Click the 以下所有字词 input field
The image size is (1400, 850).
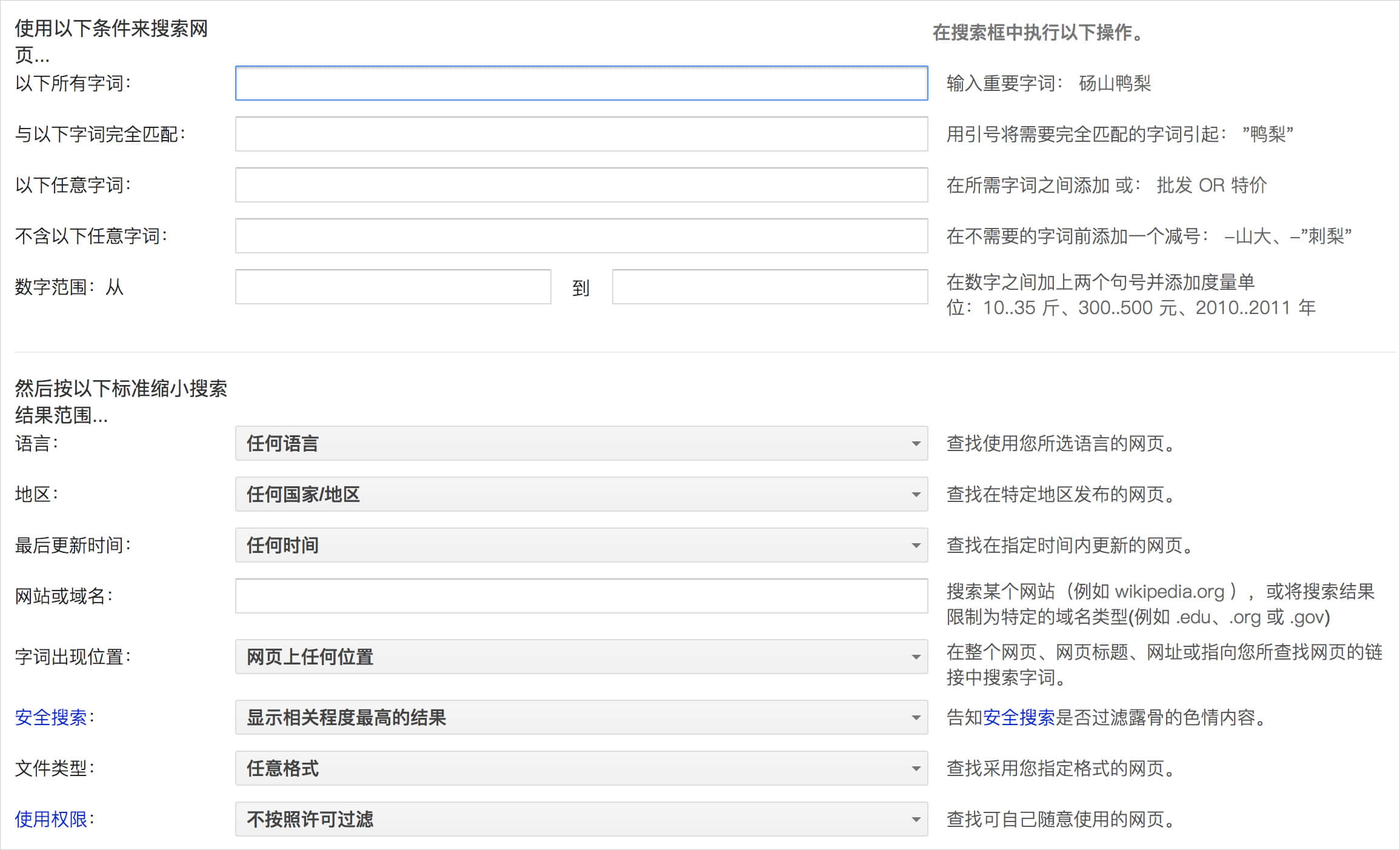click(581, 83)
